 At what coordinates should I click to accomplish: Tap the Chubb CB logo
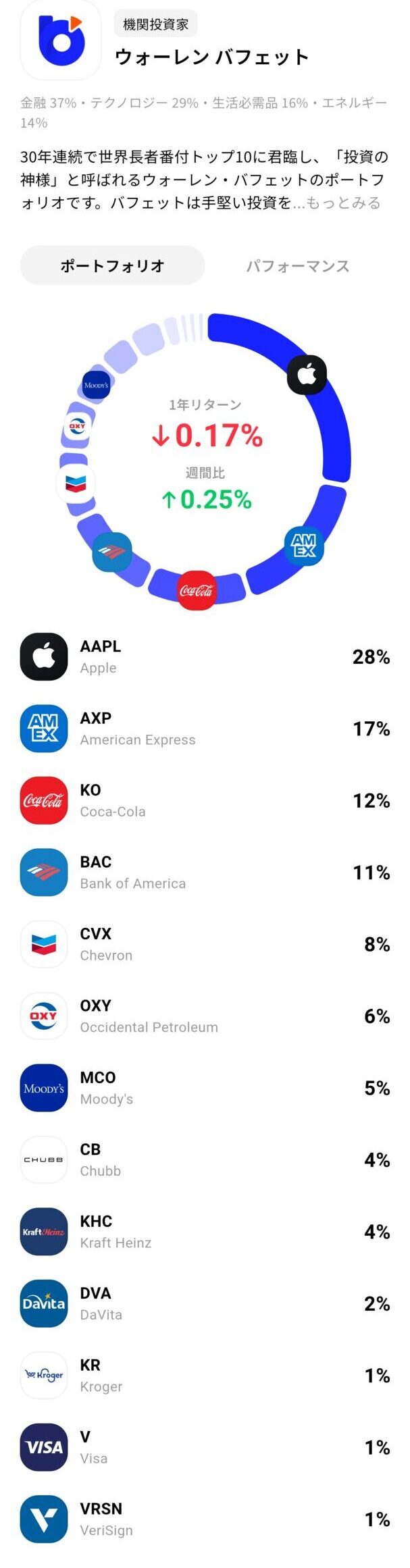pos(44,1159)
